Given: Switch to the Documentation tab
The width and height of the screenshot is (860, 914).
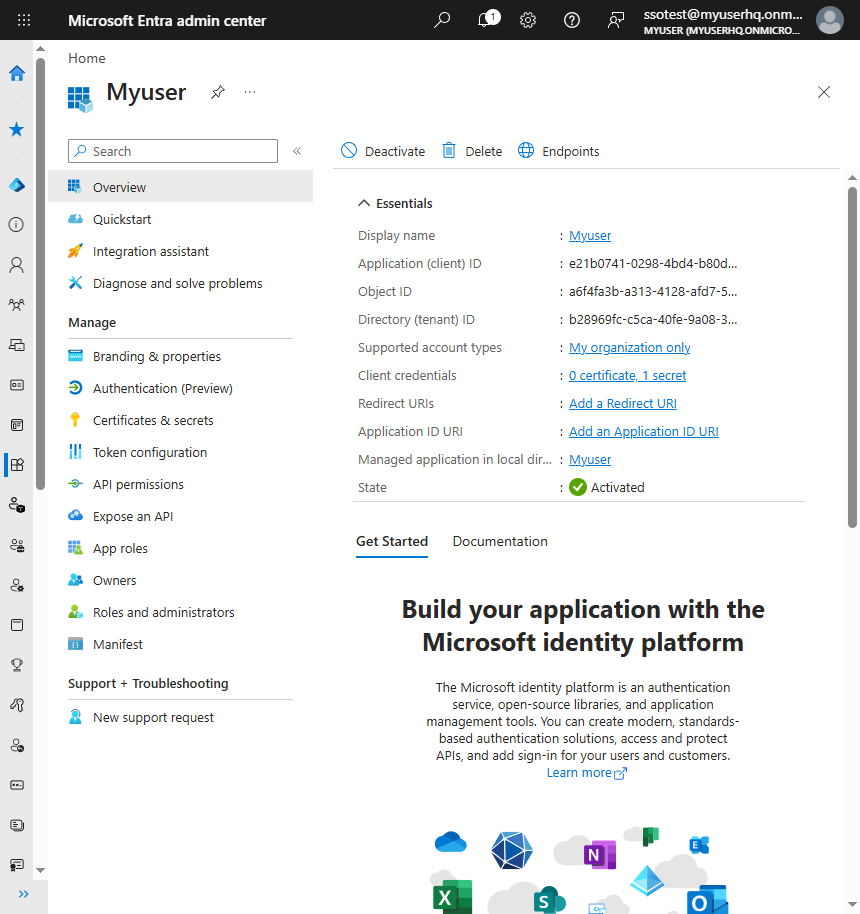Looking at the screenshot, I should click(500, 542).
